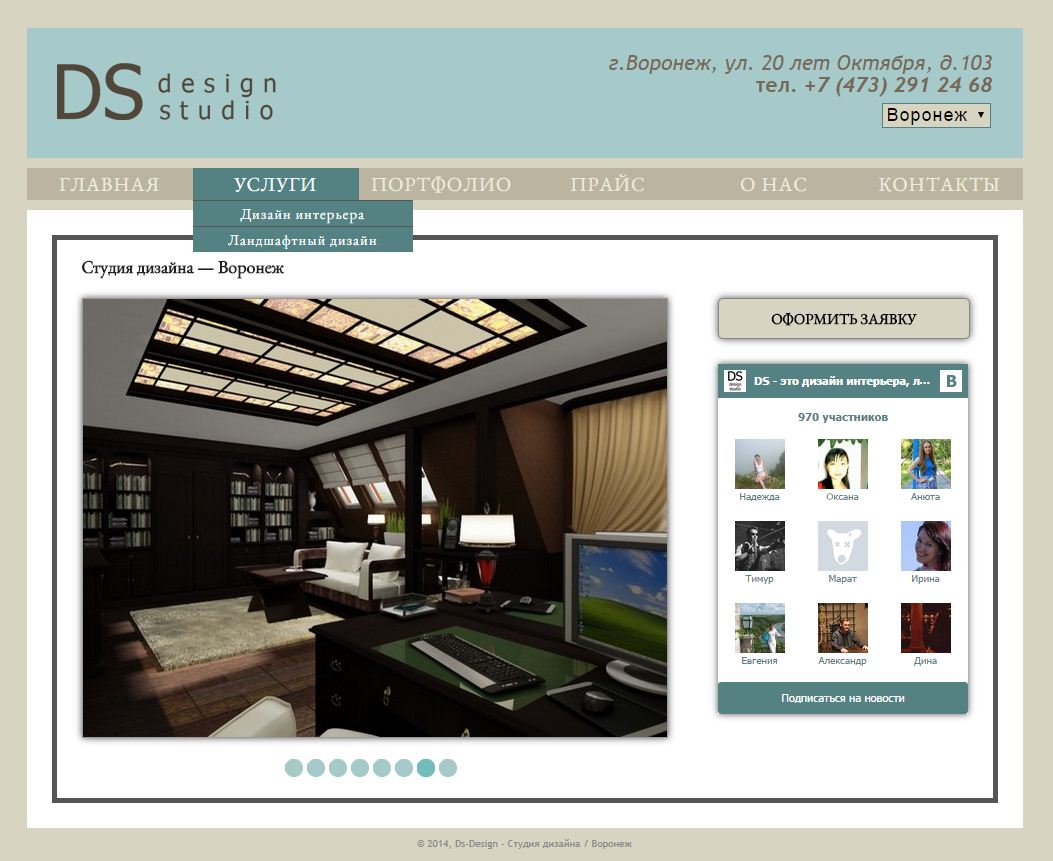The height and width of the screenshot is (861, 1053).
Task: Open Надежда's avatar in the members list
Action: (760, 463)
